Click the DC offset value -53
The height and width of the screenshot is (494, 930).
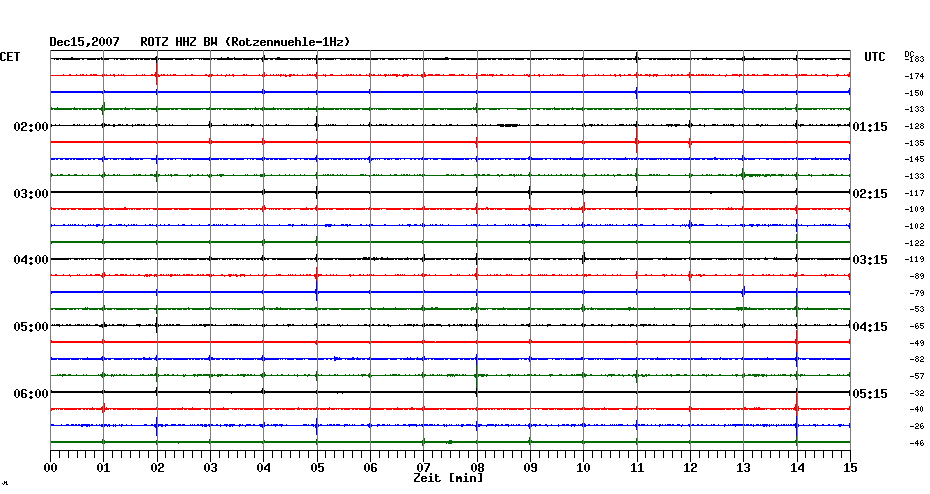point(916,310)
